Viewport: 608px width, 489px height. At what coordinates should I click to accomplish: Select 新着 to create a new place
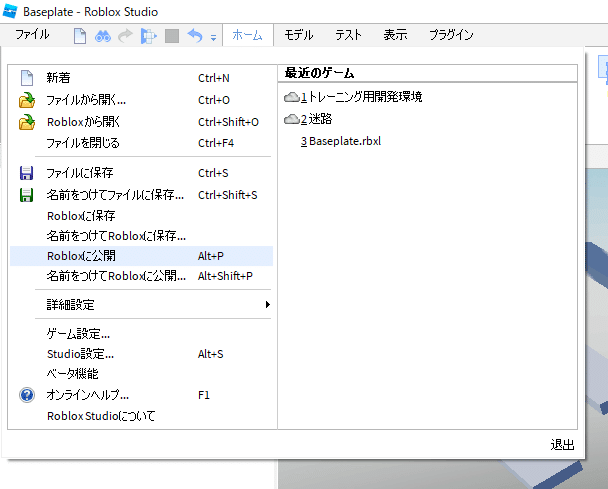coord(142,78)
